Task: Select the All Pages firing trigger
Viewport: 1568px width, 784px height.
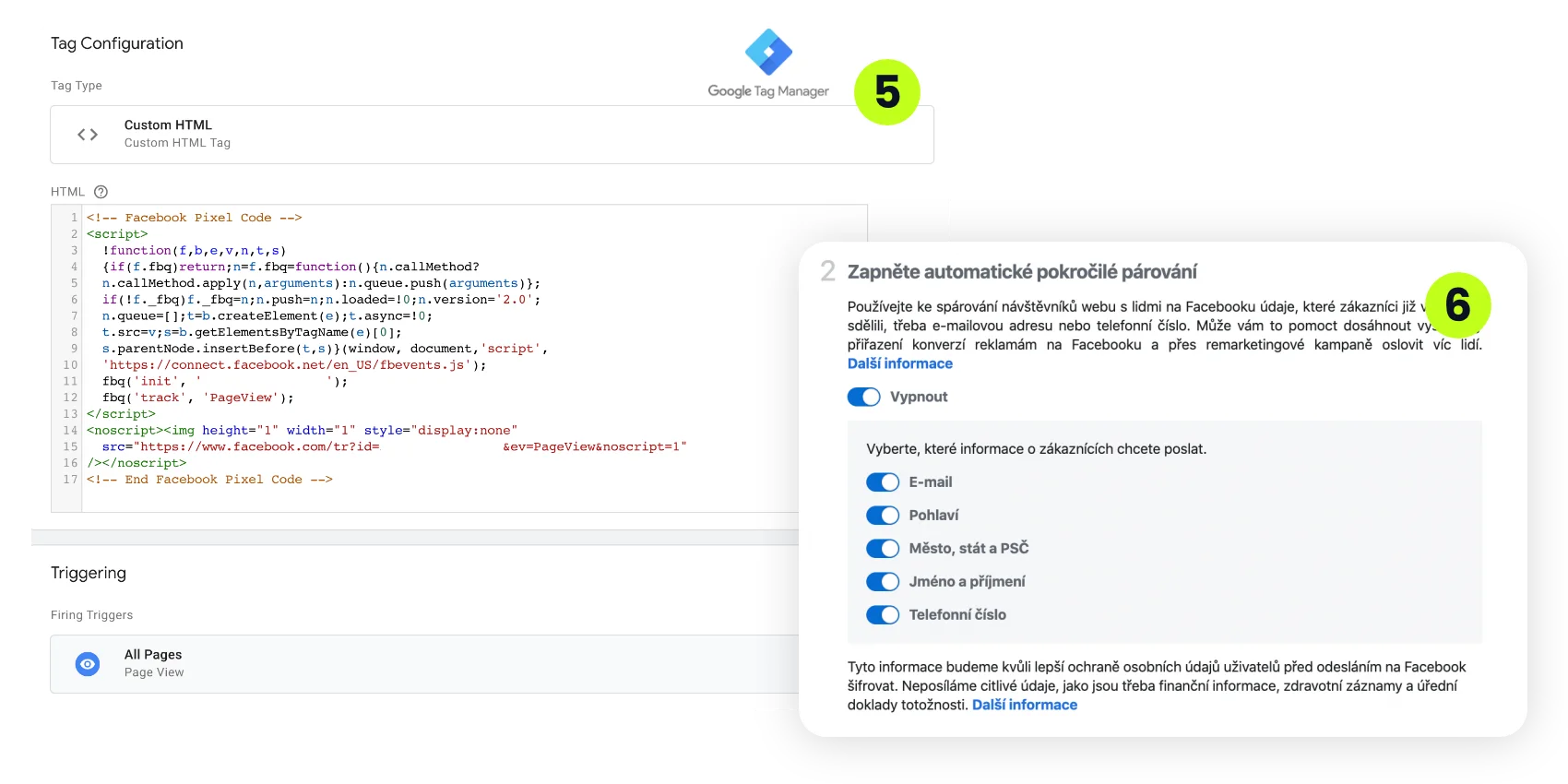Action: (424, 664)
